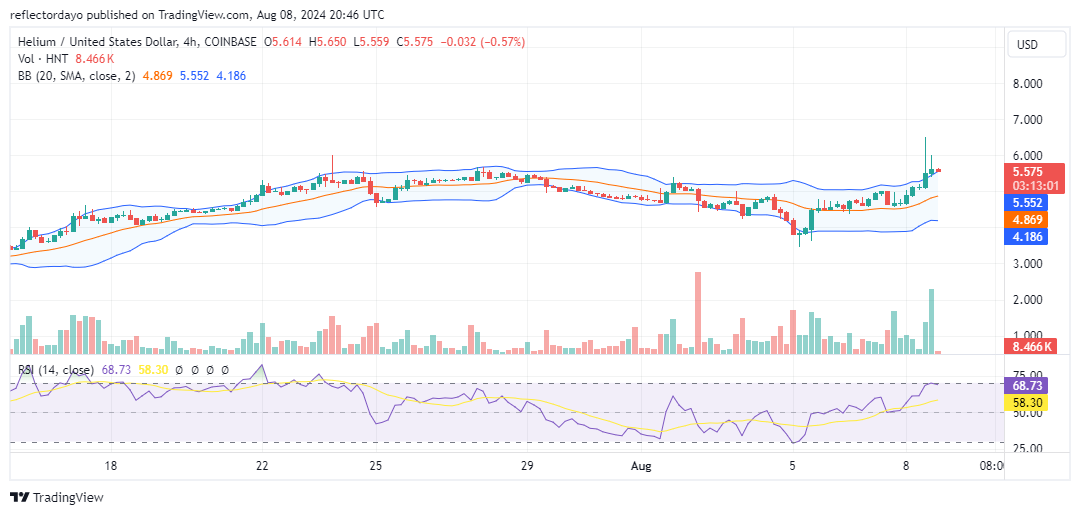This screenshot has width=1080, height=515.
Task: Select the BB basis value 4.869 in the legend
Action: 156,75
